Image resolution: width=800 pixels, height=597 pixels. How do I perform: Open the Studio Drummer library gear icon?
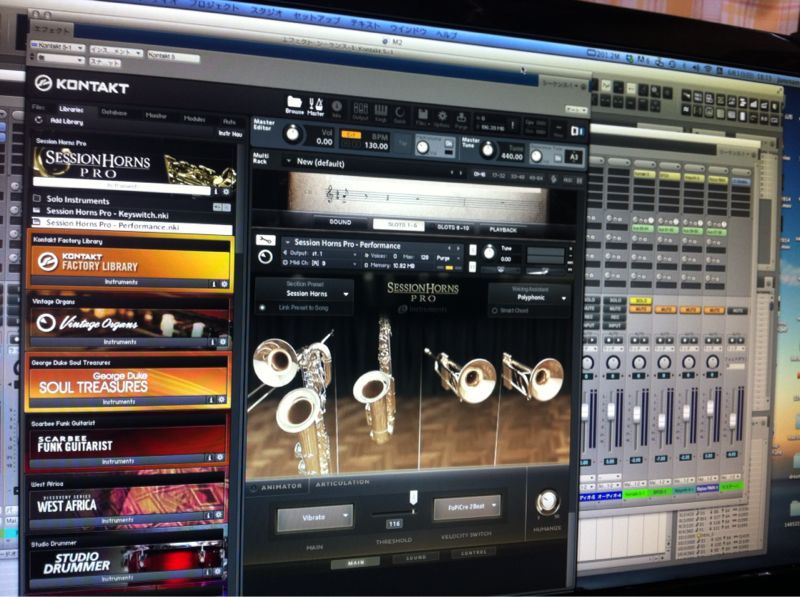tap(218, 571)
